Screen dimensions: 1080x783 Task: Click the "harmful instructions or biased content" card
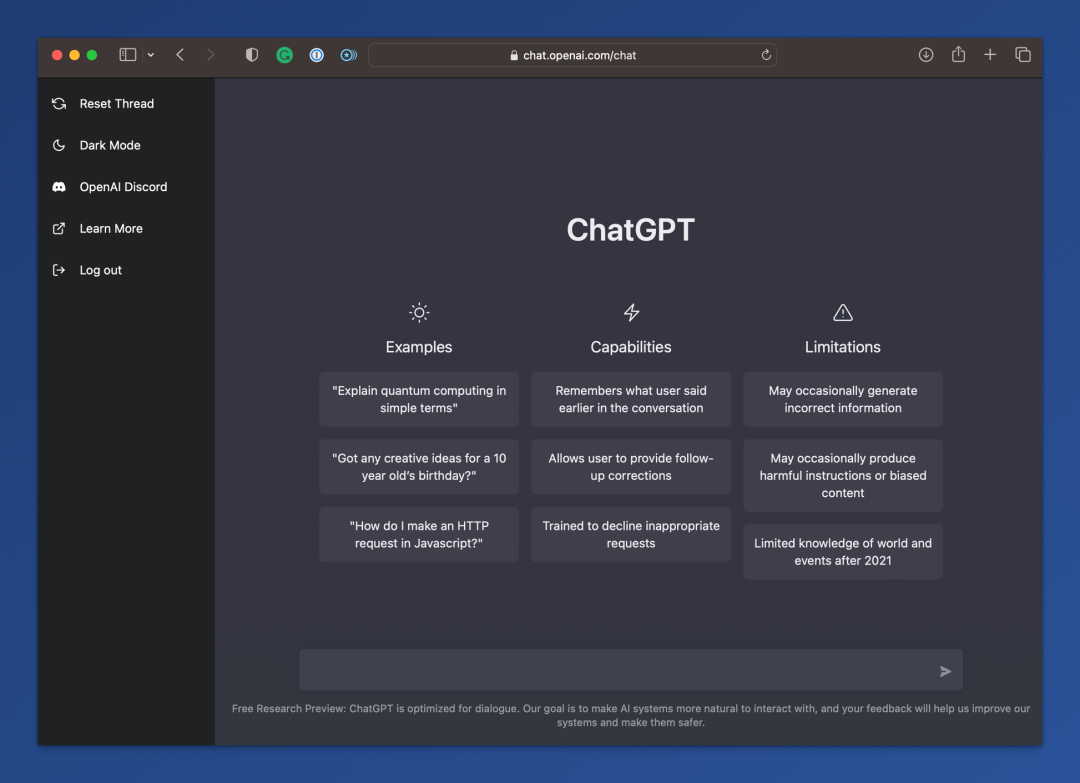point(843,476)
